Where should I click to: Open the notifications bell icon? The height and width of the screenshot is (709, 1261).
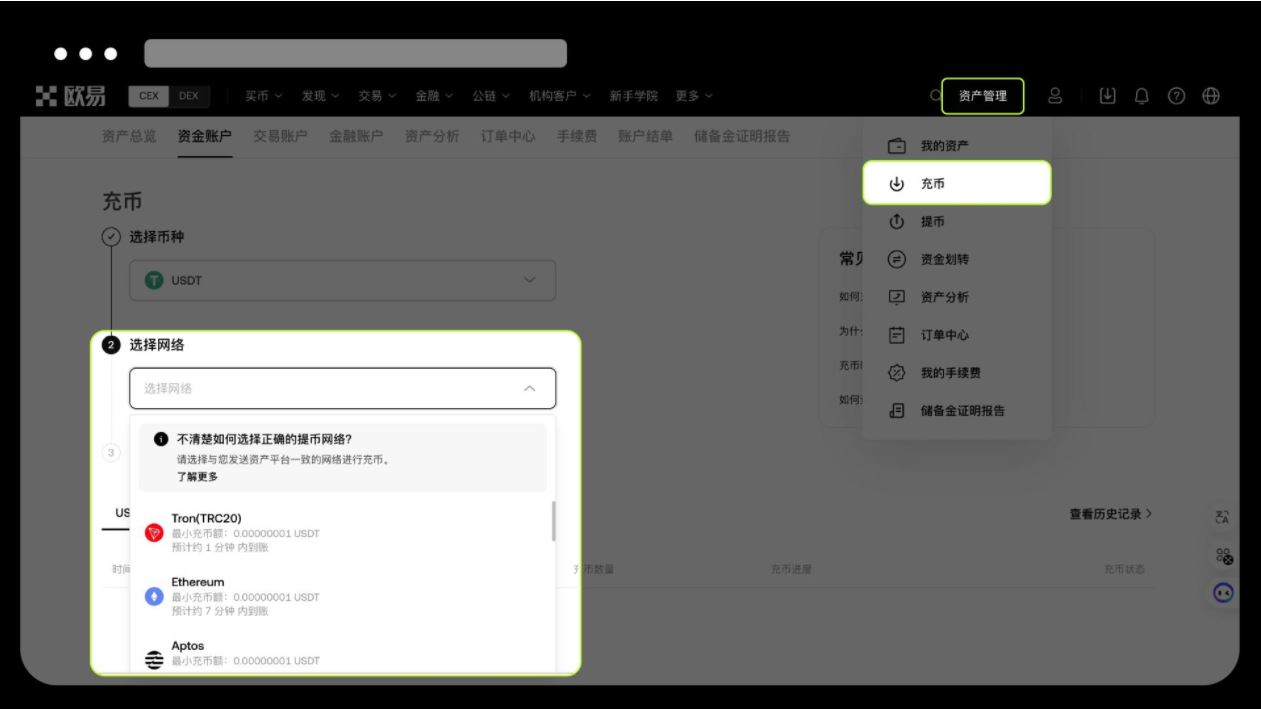(1141, 95)
